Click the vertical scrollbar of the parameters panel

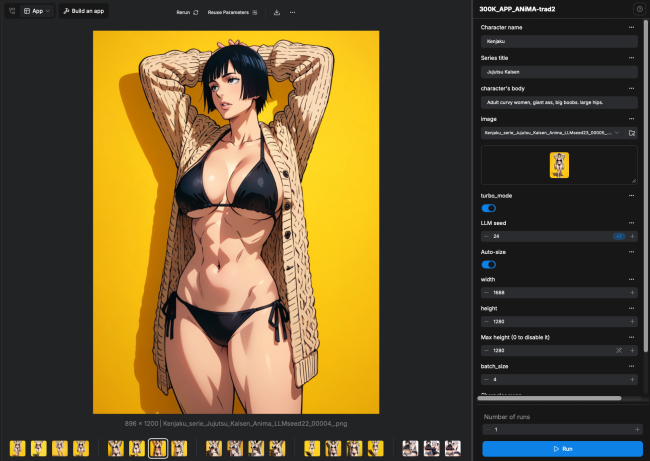click(645, 187)
